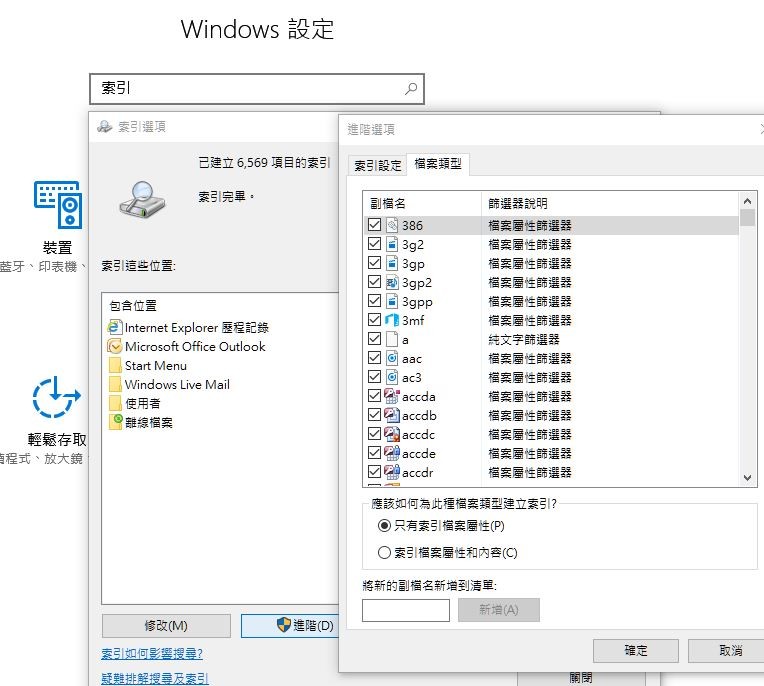Uncheck the 3gp extension checkbox

pos(374,263)
